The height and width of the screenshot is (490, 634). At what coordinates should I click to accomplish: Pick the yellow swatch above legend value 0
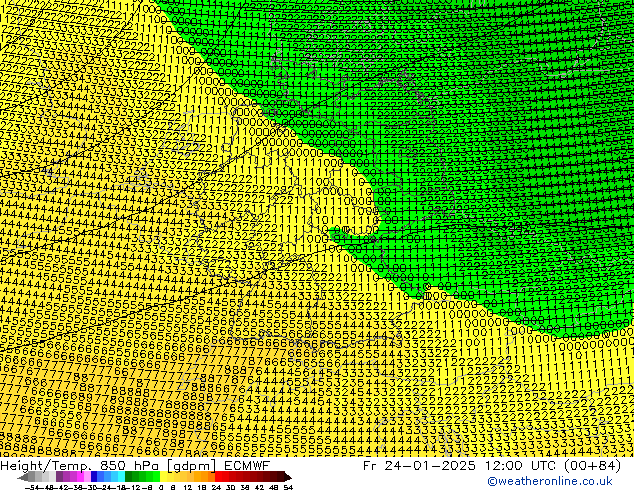click(164, 477)
